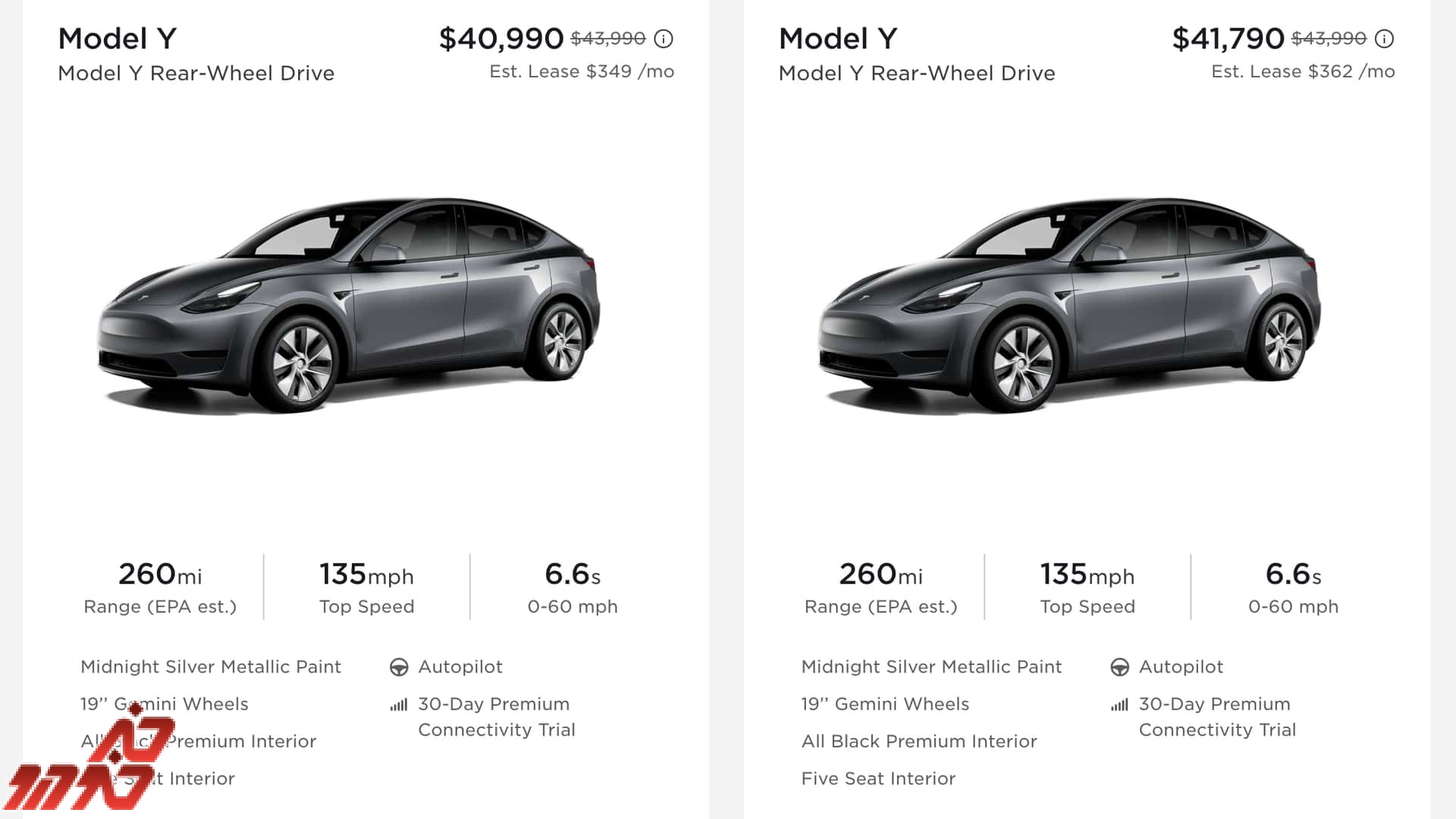Click the $40,990 price on left card
Viewport: 1456px width, 819px height.
pos(501,39)
